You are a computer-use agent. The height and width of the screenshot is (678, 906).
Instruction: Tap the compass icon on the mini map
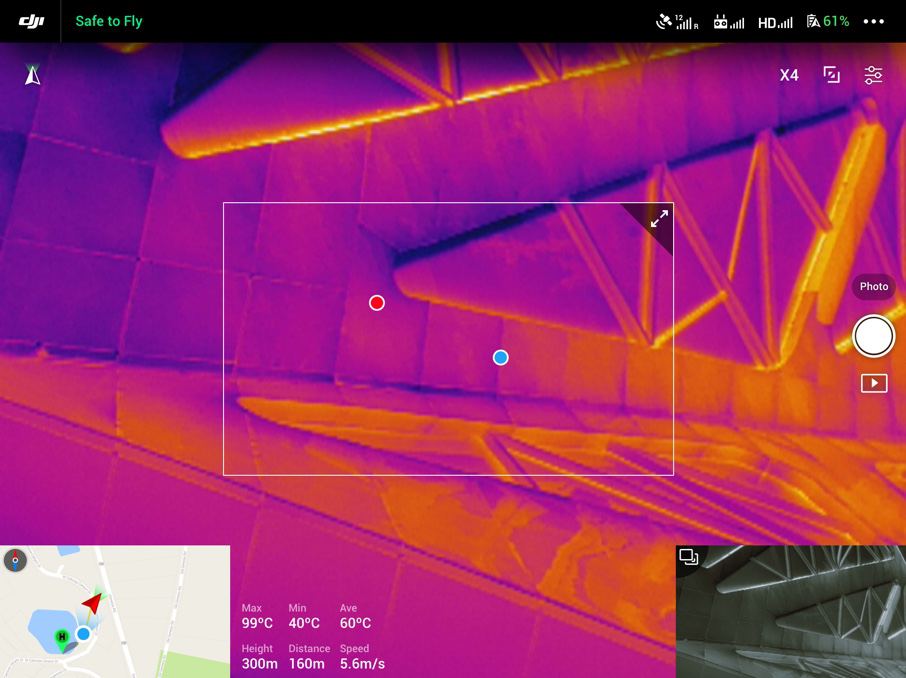15,560
